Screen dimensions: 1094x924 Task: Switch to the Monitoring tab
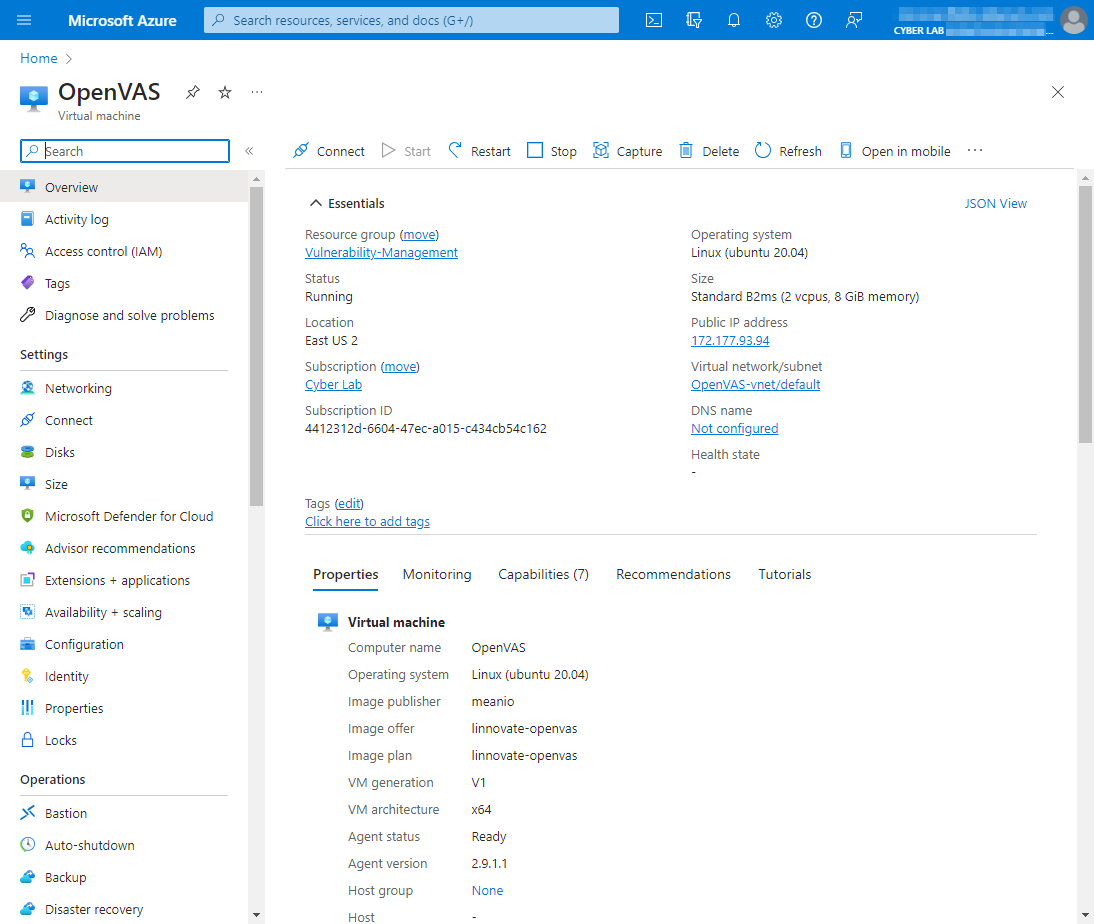(437, 574)
